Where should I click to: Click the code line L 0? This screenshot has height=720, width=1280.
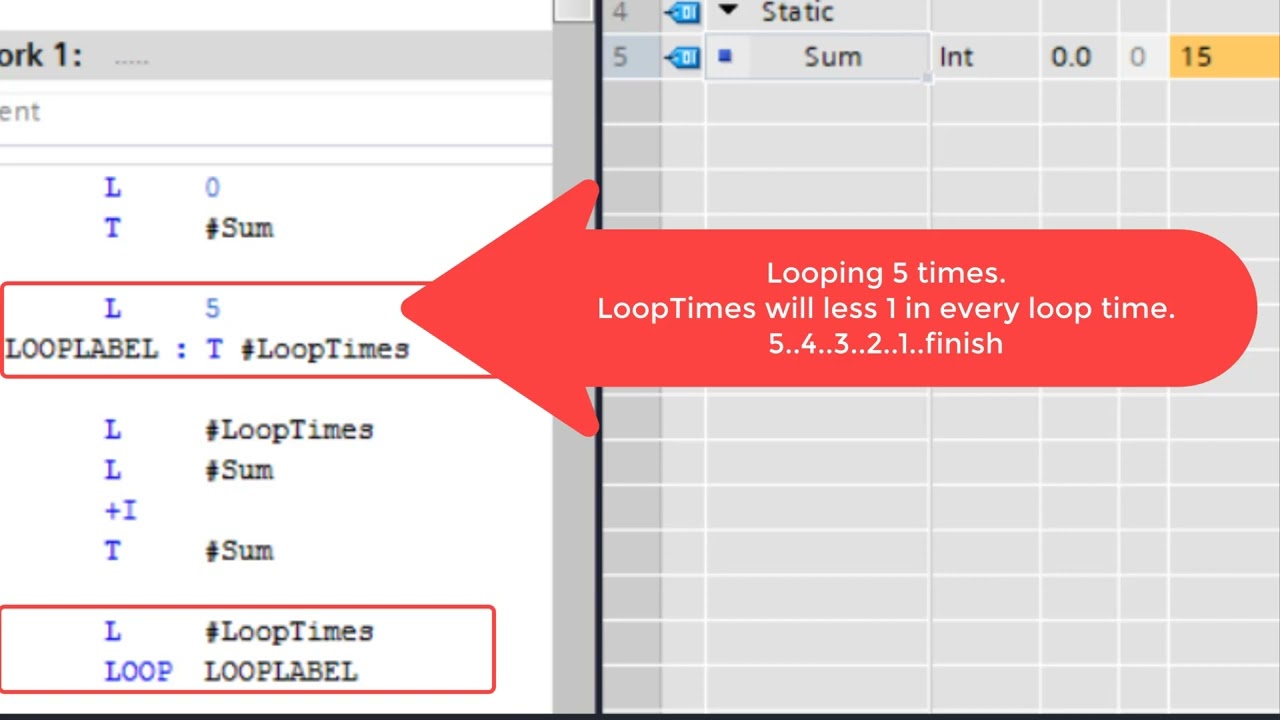coord(162,188)
